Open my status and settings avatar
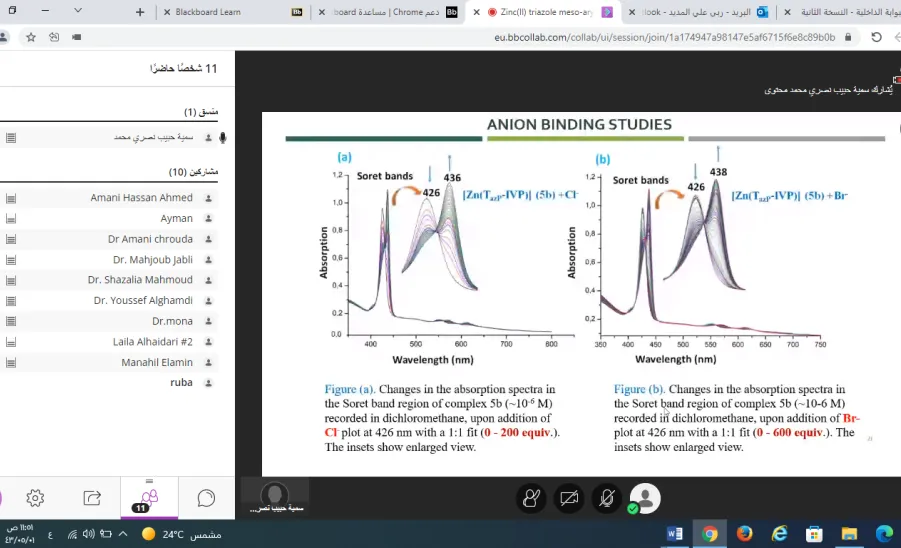 point(645,498)
